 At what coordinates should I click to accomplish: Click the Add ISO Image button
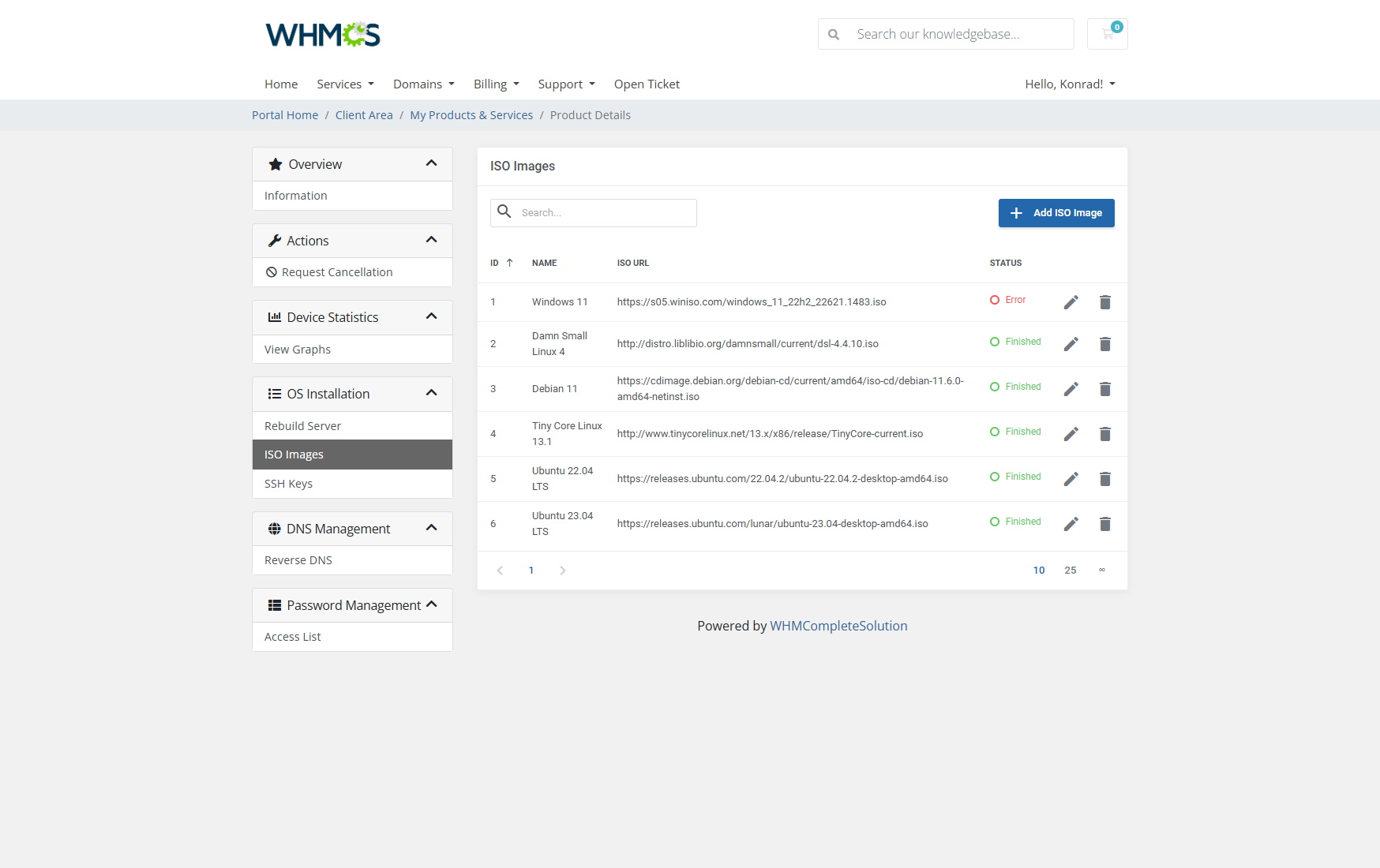[x=1056, y=212]
